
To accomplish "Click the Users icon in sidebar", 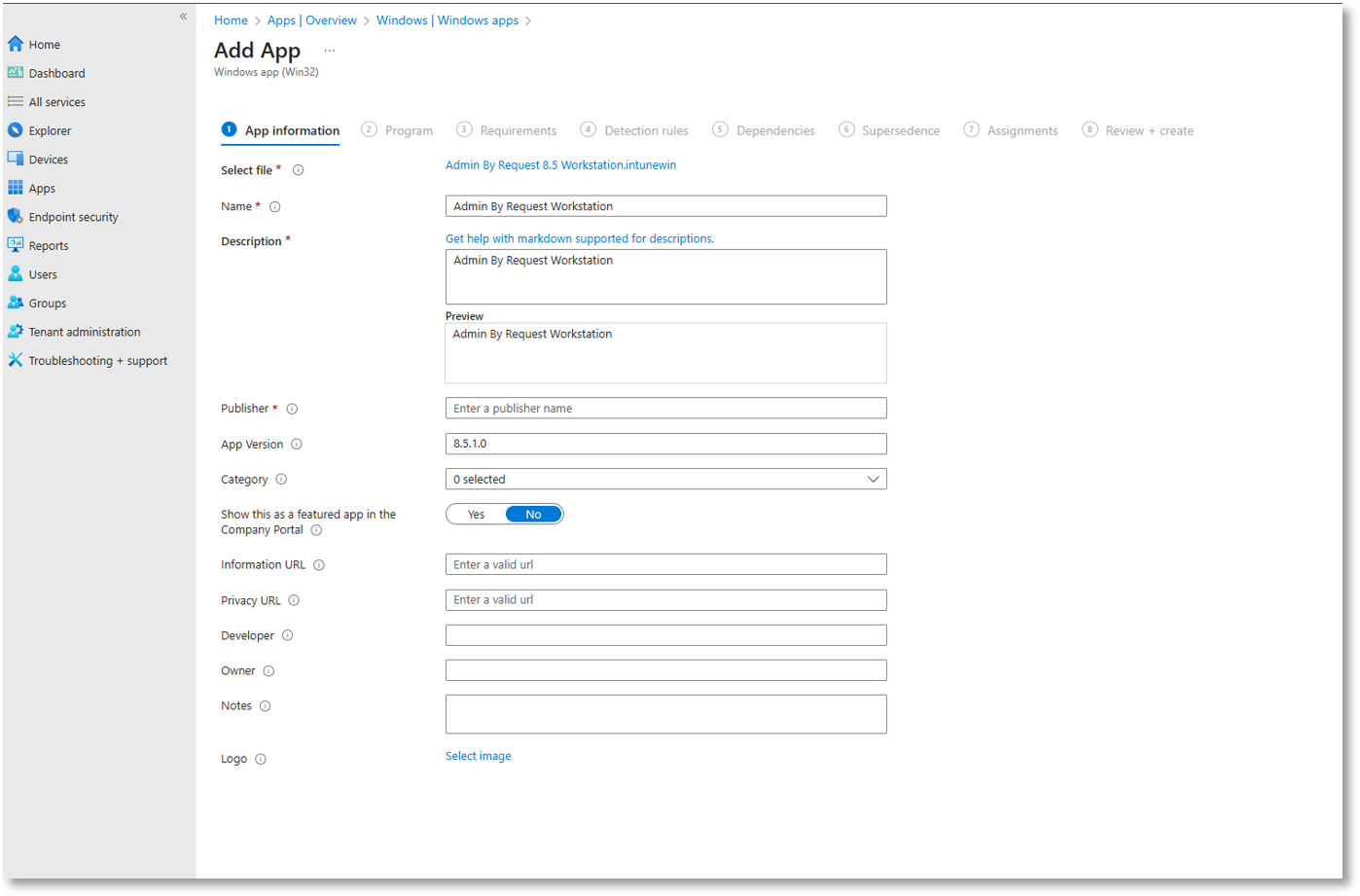I will point(16,273).
